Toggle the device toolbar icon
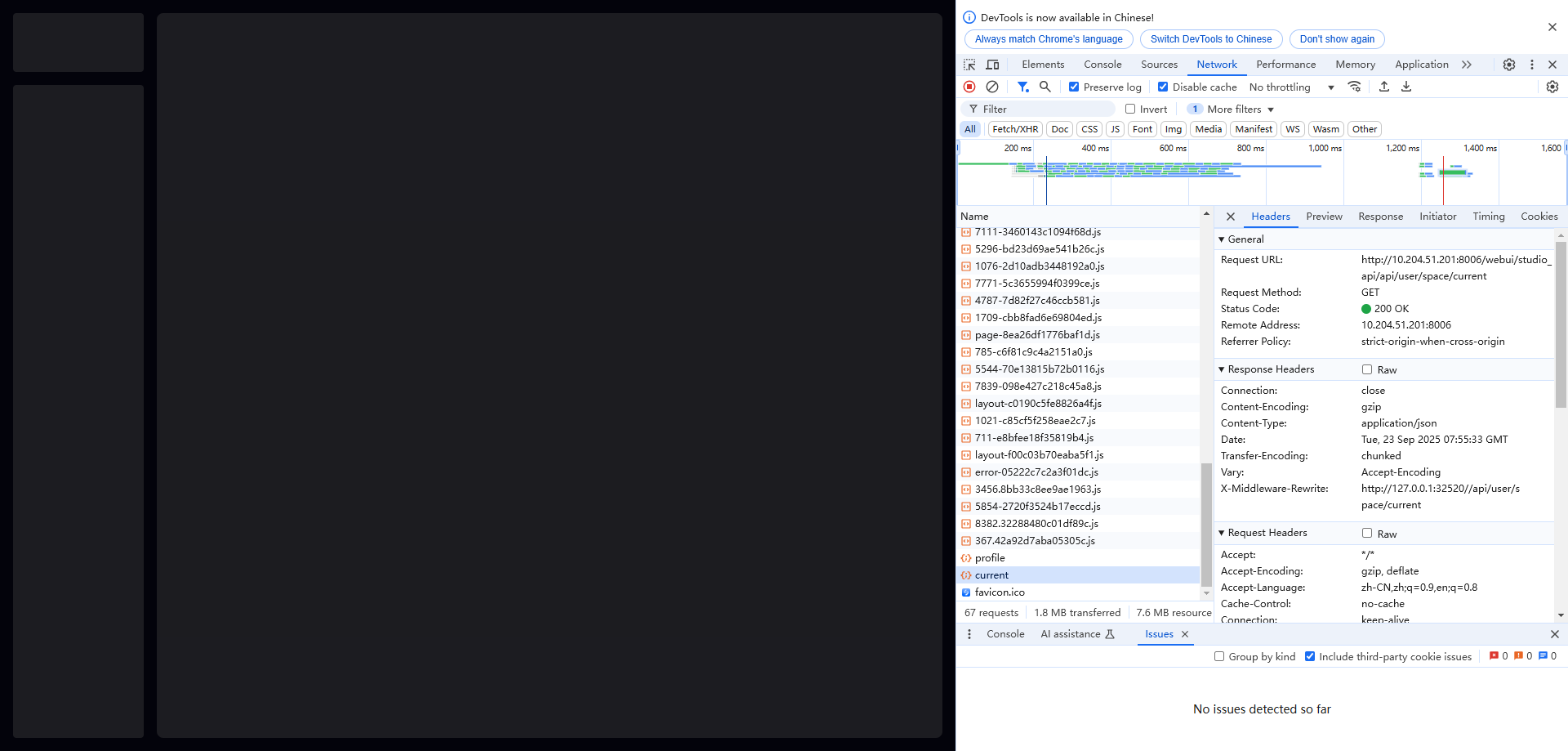 coord(992,65)
